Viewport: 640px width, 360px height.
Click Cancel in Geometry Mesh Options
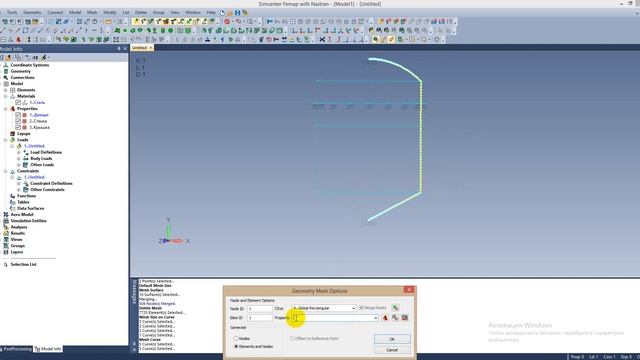[x=392, y=350]
